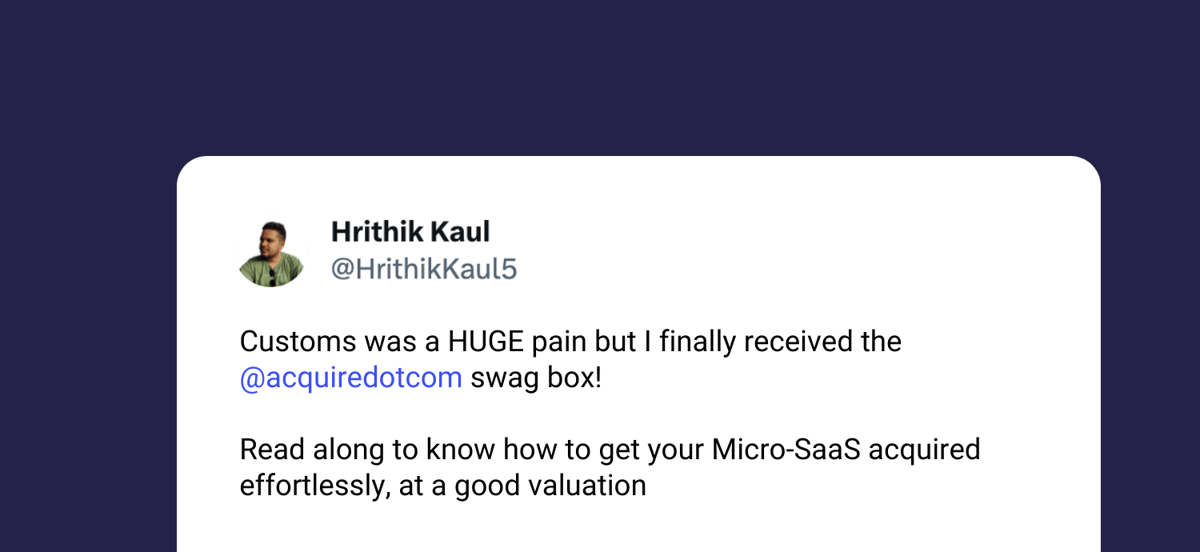Select the text 'swag box!'
The width and height of the screenshot is (1200, 552).
pyautogui.click(x=537, y=380)
